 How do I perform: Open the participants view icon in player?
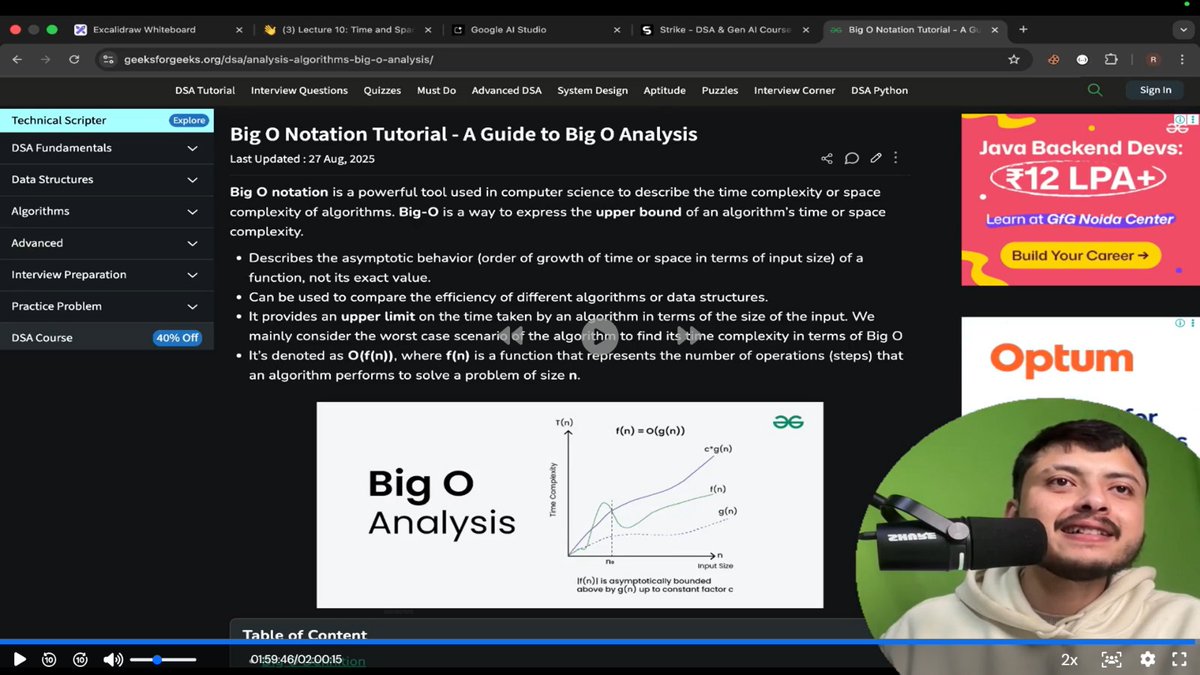tap(1111, 659)
